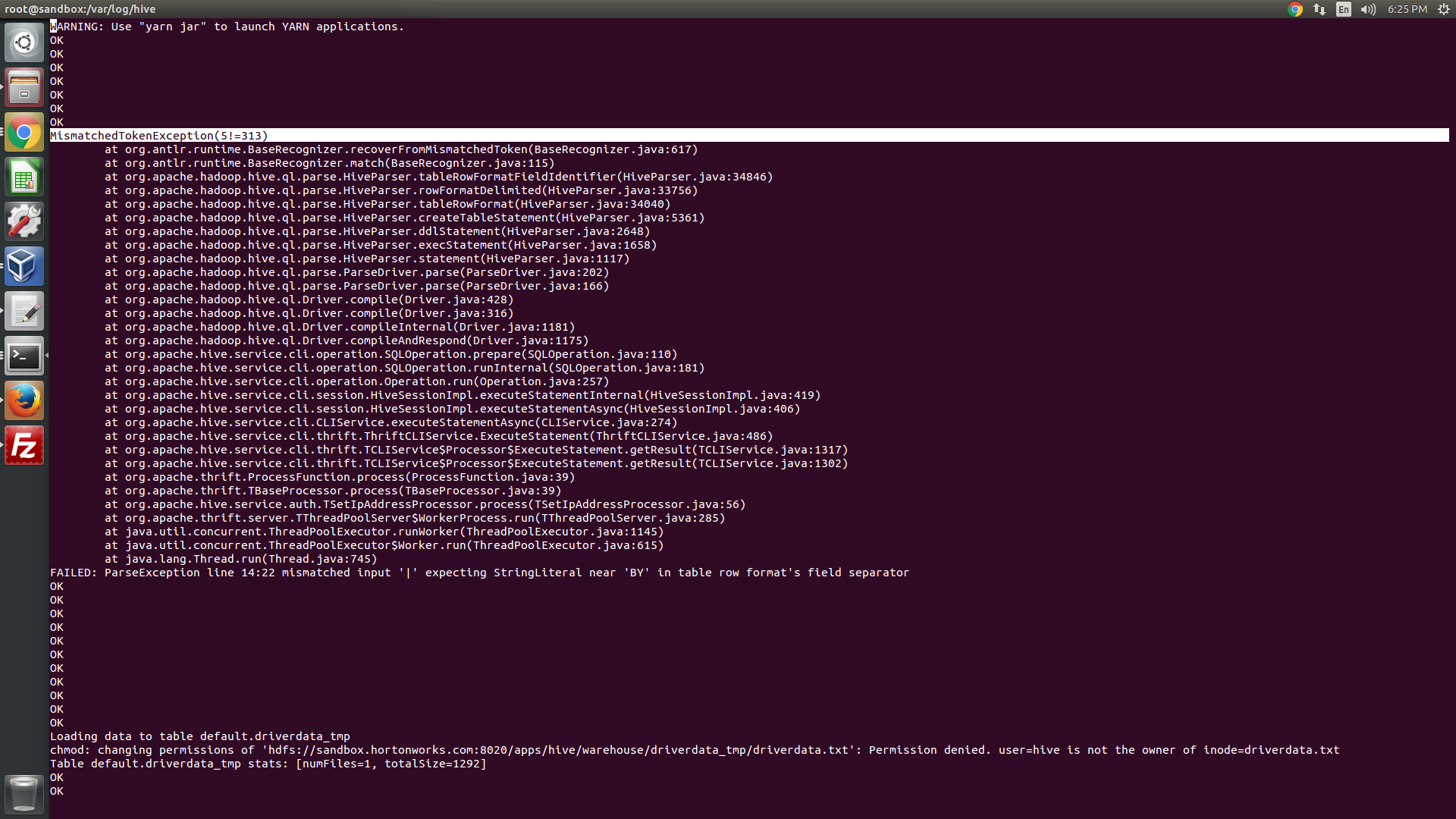Click the highlighted MismatchedTokenException line
The image size is (1456, 819).
[159, 136]
